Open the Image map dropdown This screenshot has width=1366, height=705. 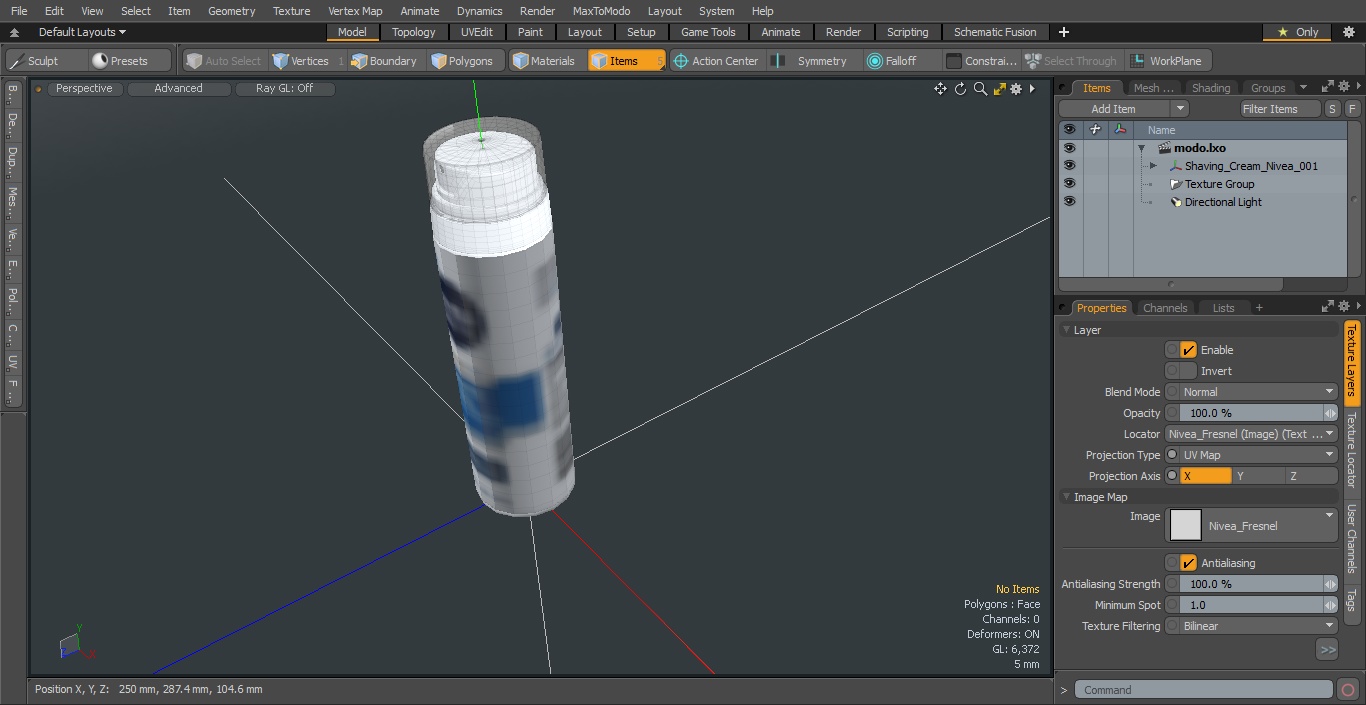click(1251, 526)
